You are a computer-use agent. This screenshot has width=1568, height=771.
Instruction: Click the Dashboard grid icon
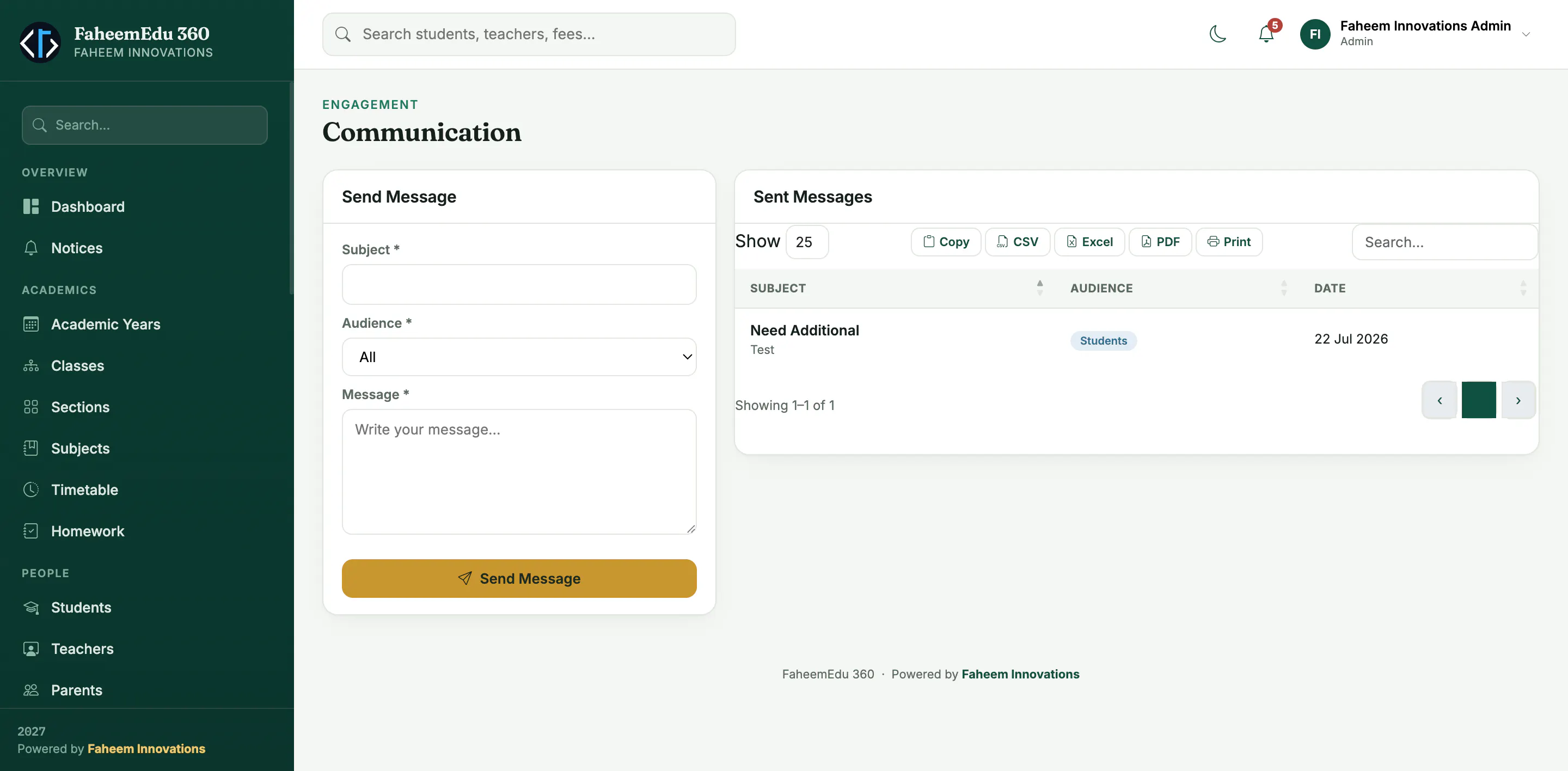point(30,206)
